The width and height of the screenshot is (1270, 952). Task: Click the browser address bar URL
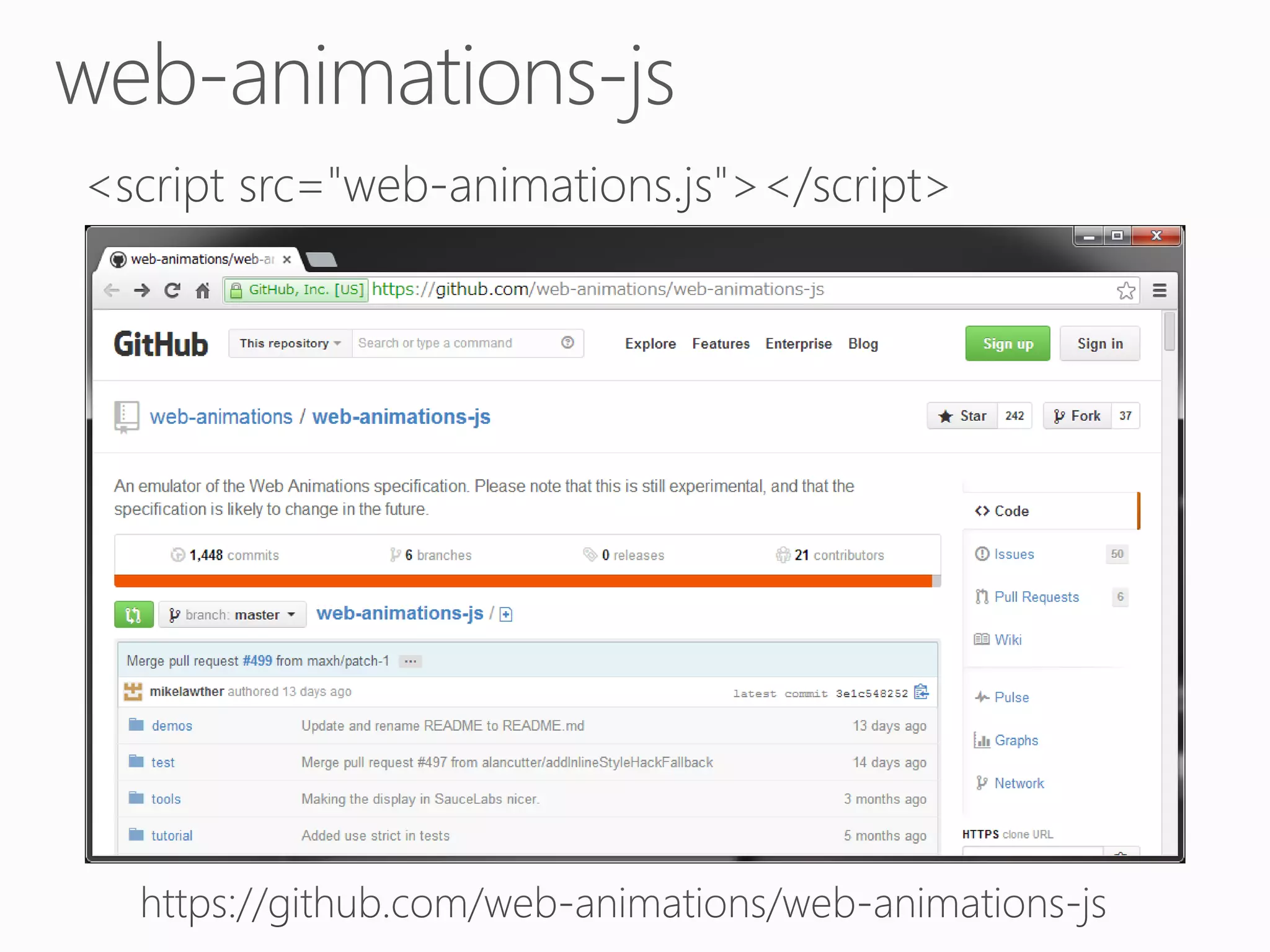coord(598,289)
